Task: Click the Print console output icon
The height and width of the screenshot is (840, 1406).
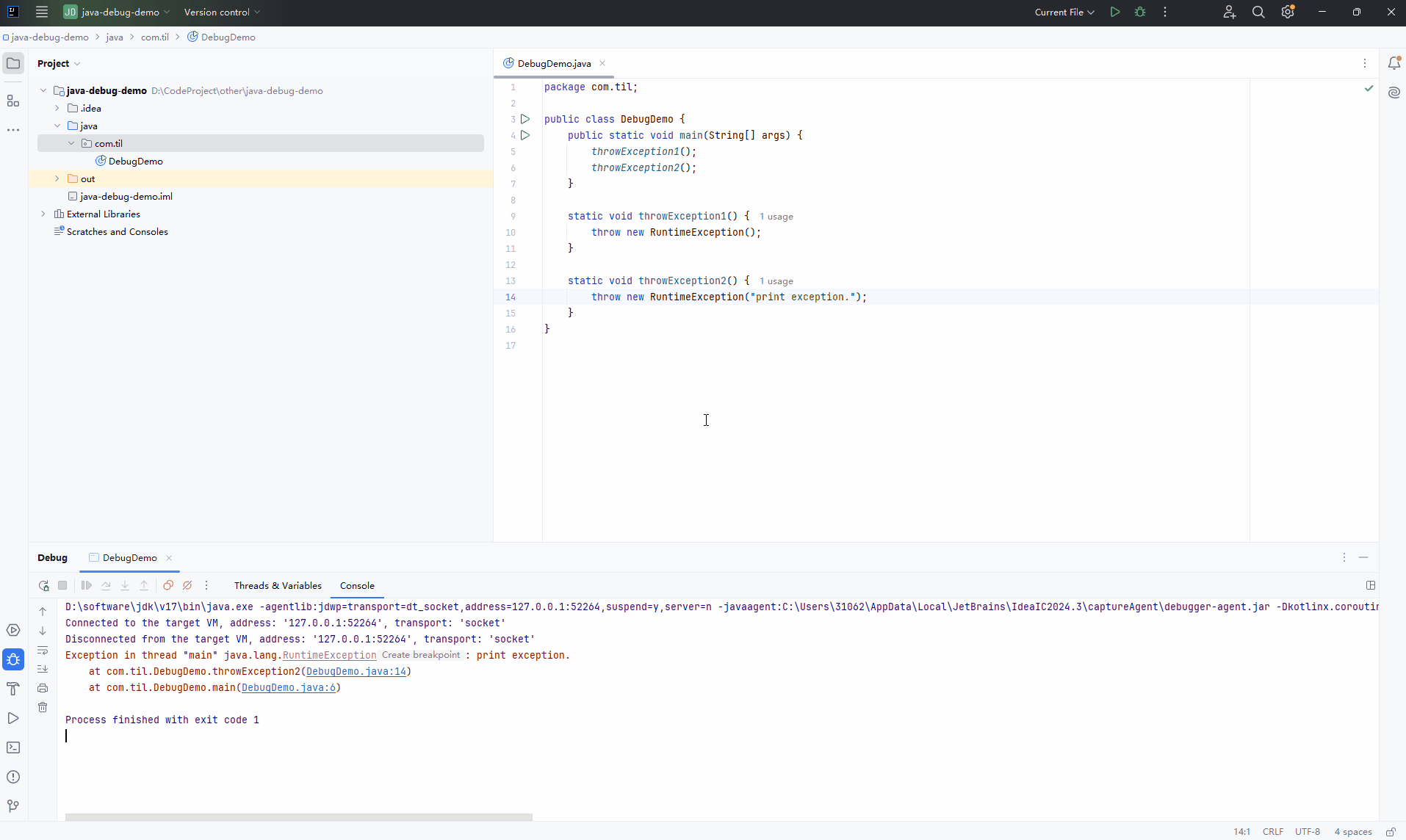Action: (43, 688)
